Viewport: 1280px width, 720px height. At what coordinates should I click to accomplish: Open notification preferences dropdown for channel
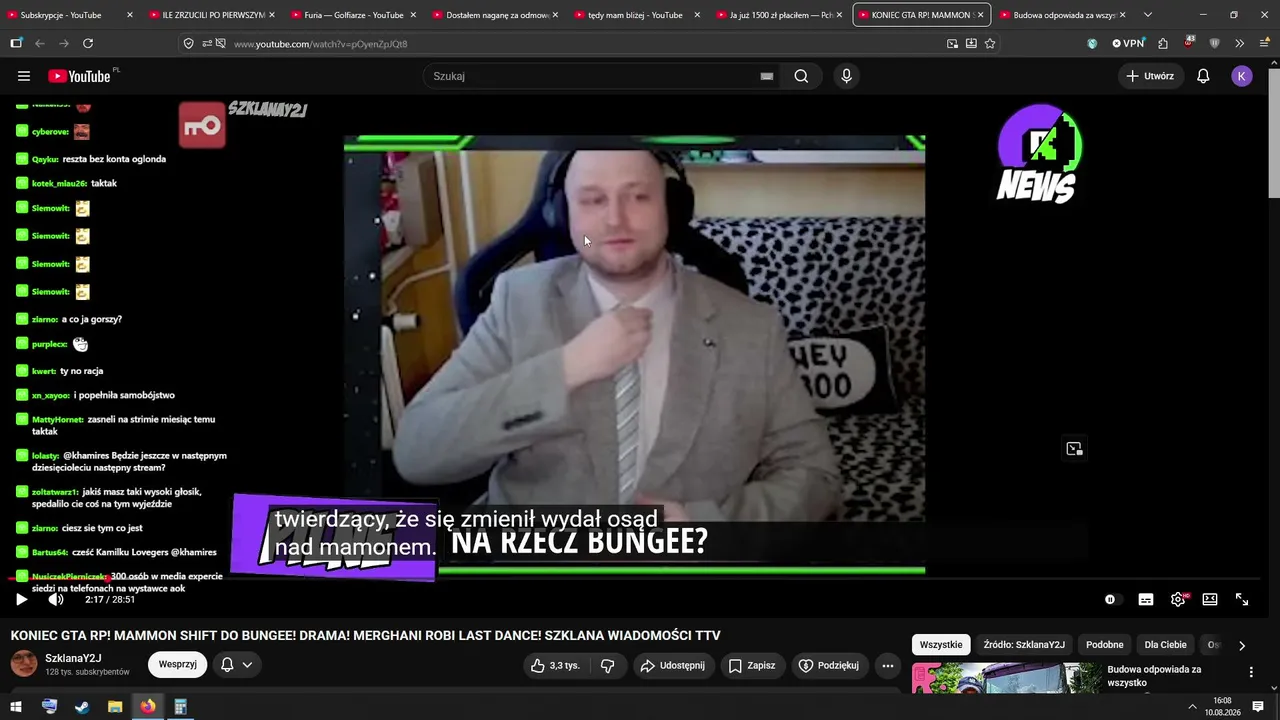click(x=237, y=664)
